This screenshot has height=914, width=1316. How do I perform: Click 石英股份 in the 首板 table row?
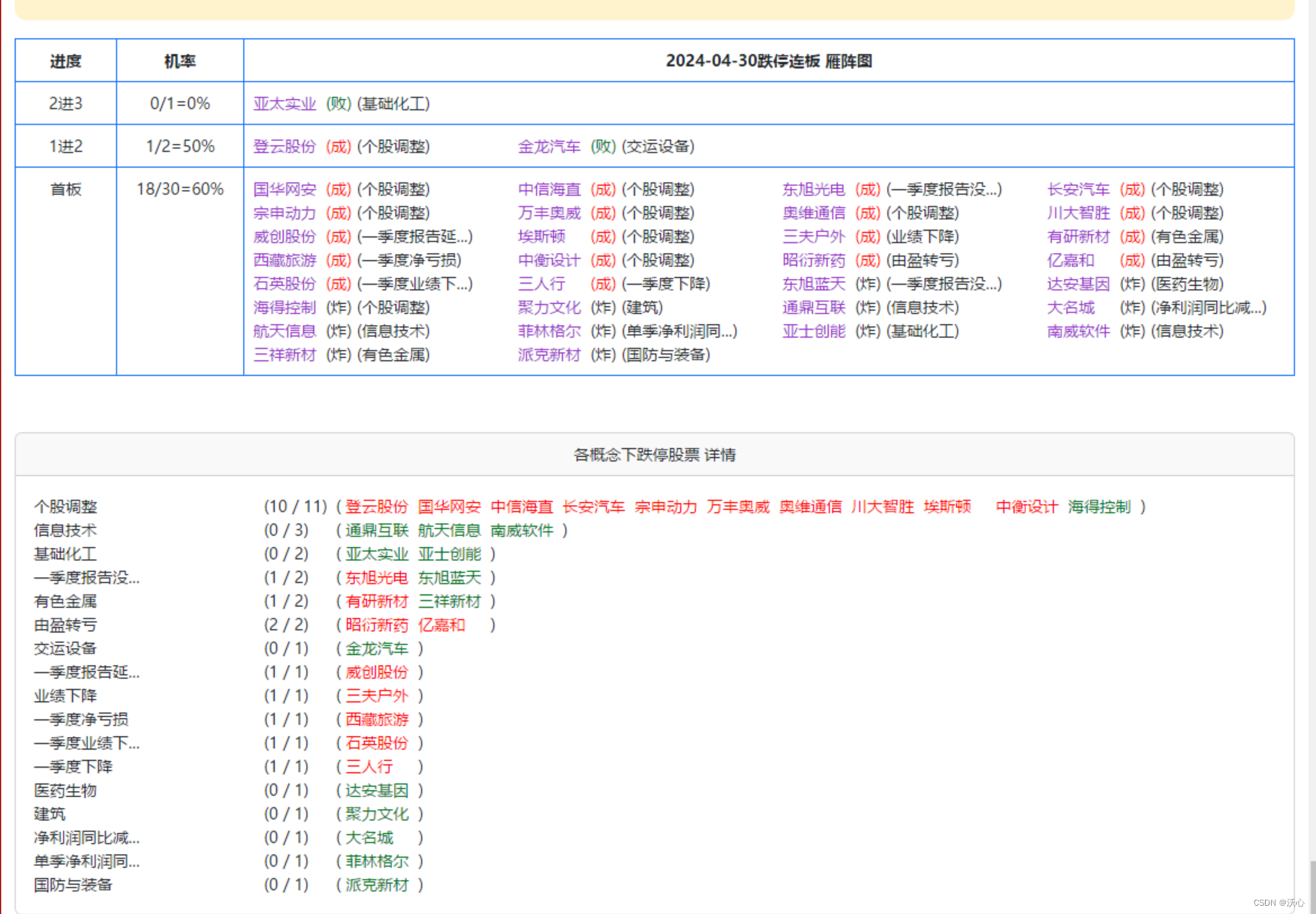pyautogui.click(x=285, y=284)
